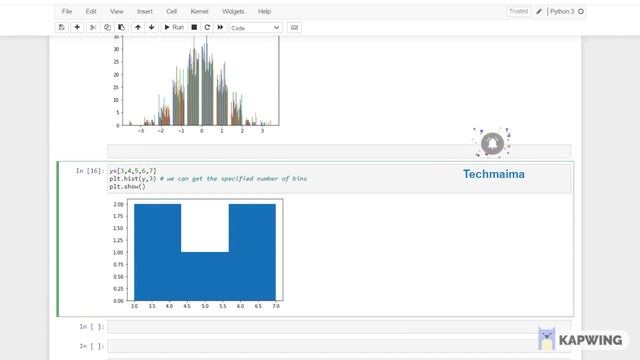640x360 pixels.
Task: Restart kernel and rerun all with the fast-forward icon
Action: click(220, 27)
